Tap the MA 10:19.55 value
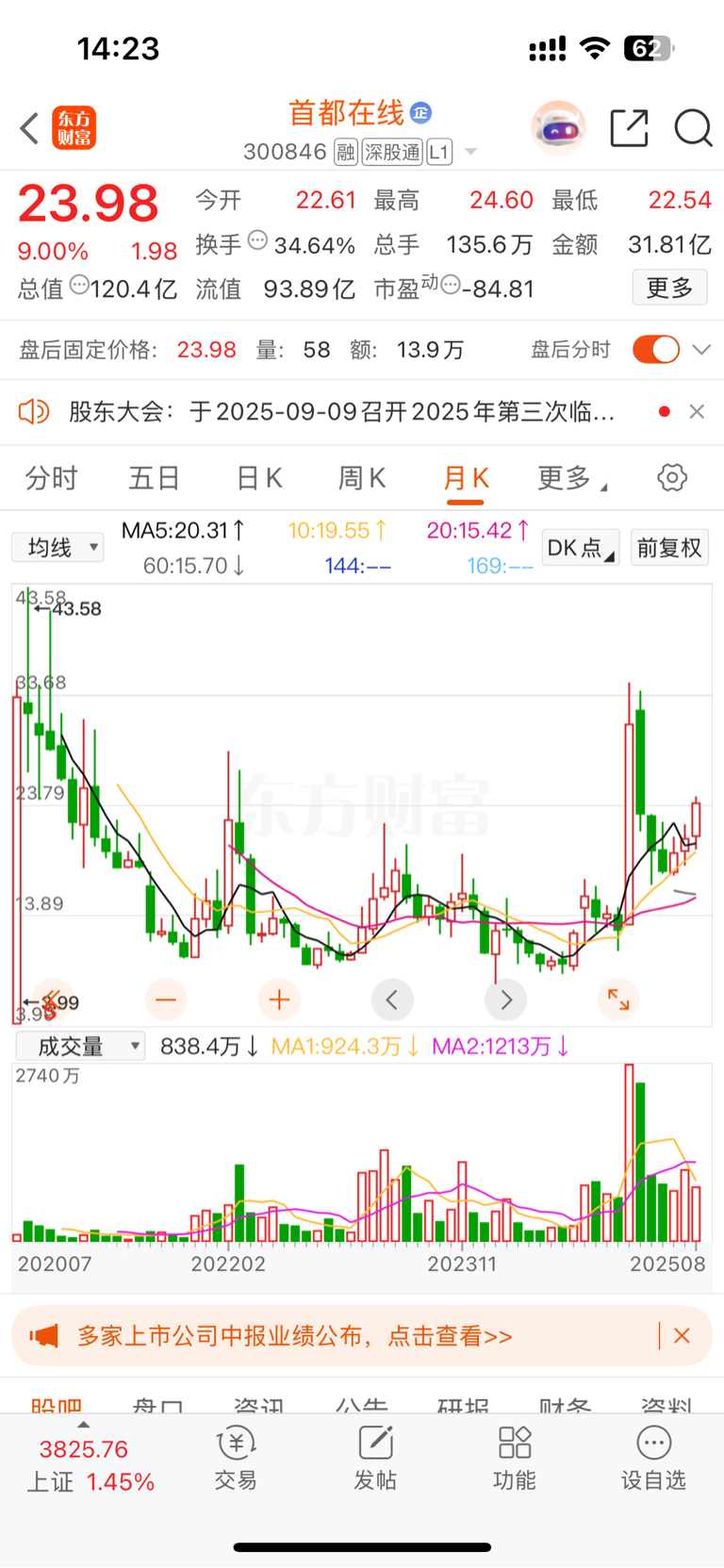This screenshot has height=1568, width=724. (x=337, y=531)
